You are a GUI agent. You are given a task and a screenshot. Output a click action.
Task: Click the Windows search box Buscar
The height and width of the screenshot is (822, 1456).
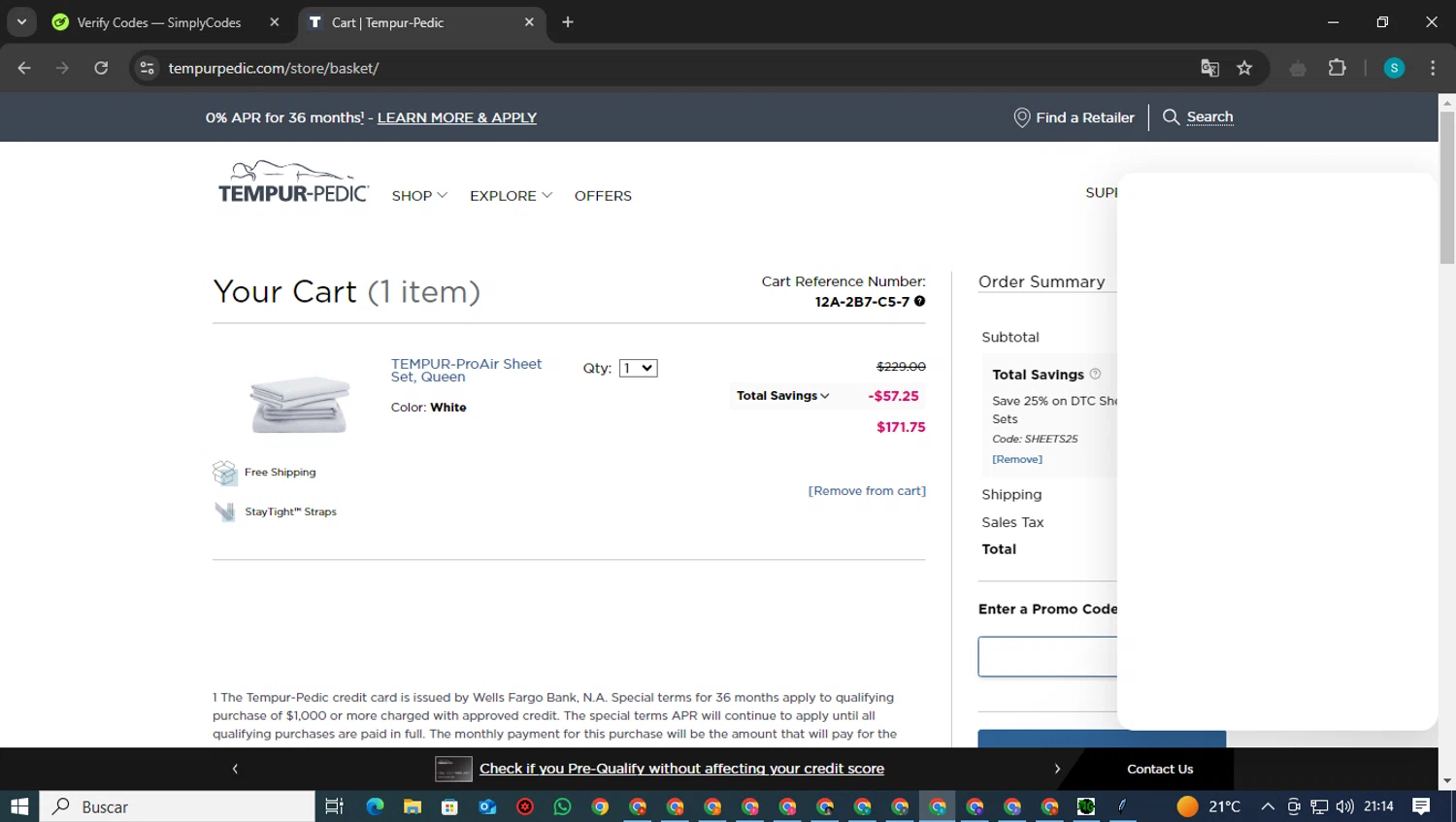pos(178,806)
